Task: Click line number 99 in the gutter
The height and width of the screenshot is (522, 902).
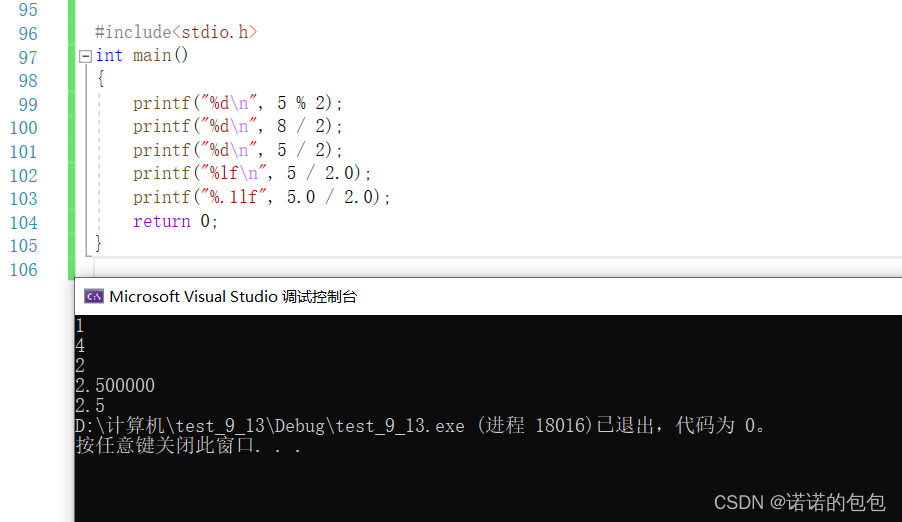Action: 28,105
